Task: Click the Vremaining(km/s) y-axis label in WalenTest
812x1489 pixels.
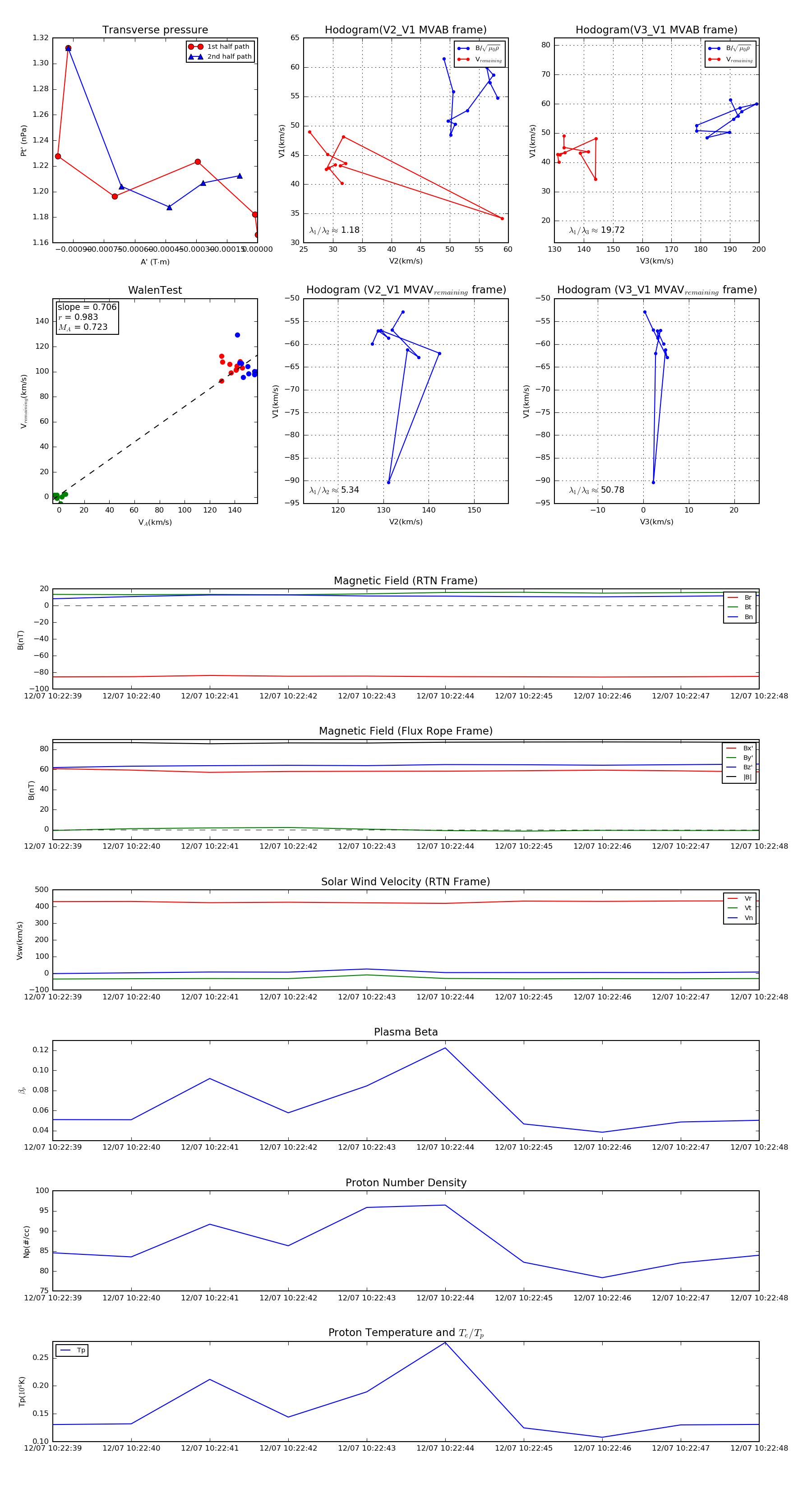Action: [24, 401]
